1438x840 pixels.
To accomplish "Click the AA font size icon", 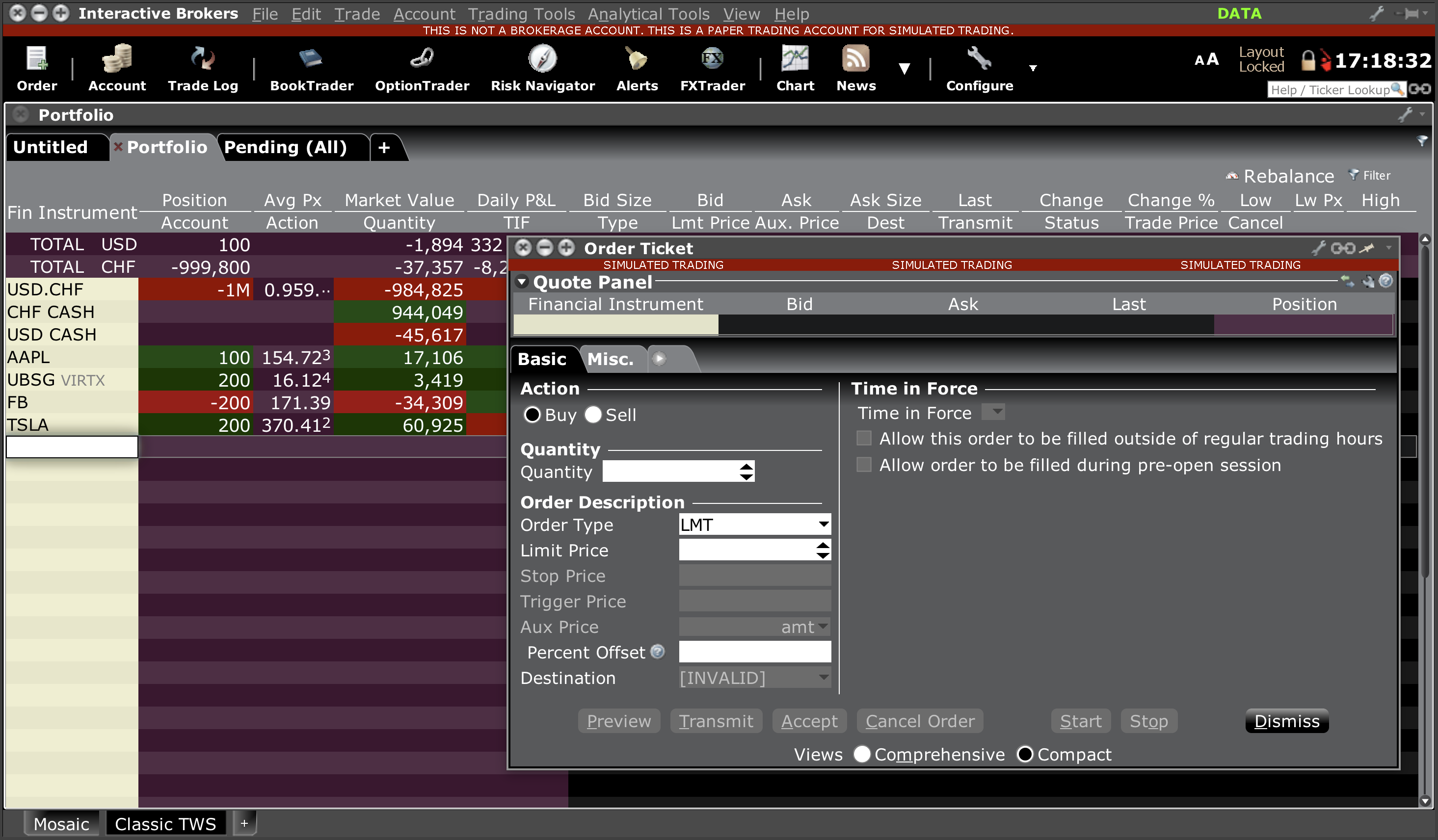I will [x=1206, y=59].
